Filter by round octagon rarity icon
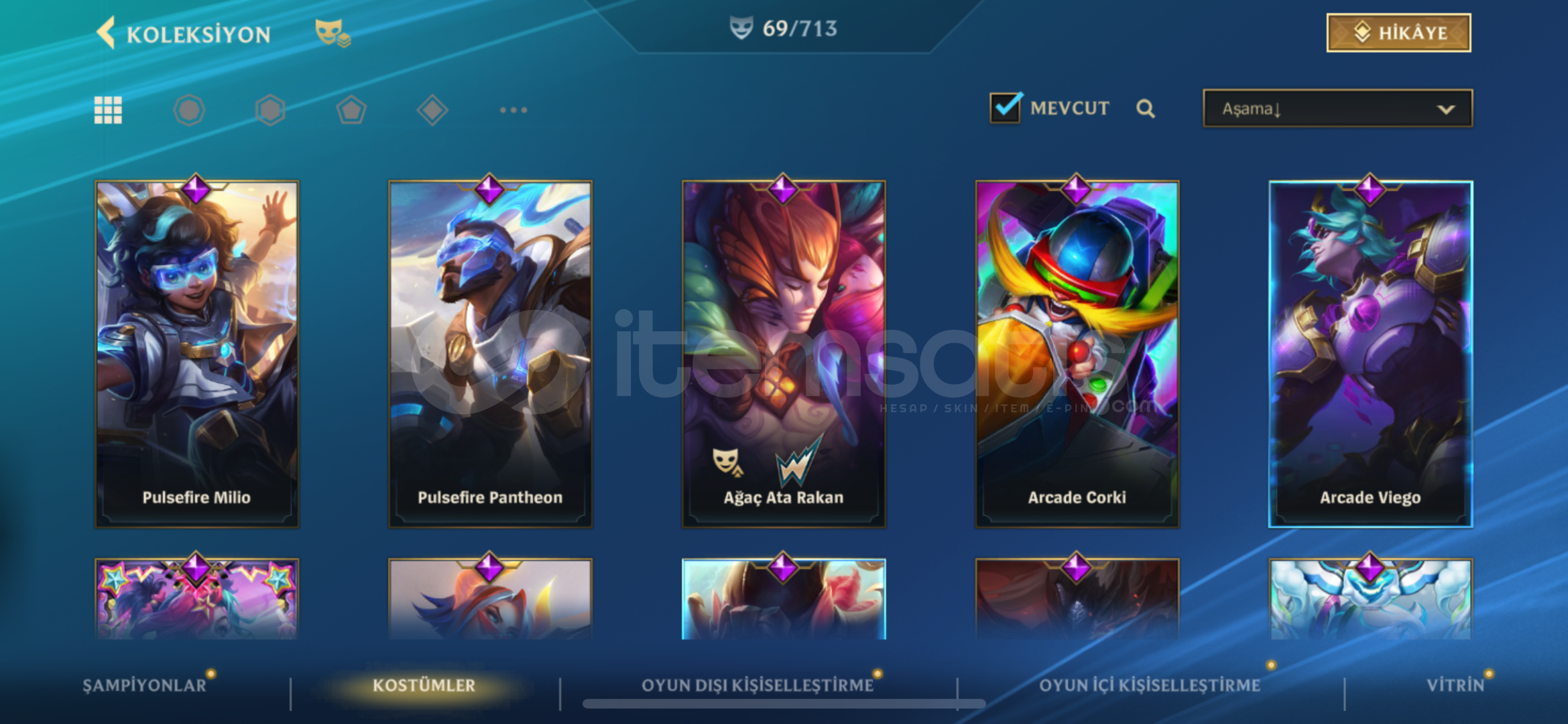 point(189,110)
